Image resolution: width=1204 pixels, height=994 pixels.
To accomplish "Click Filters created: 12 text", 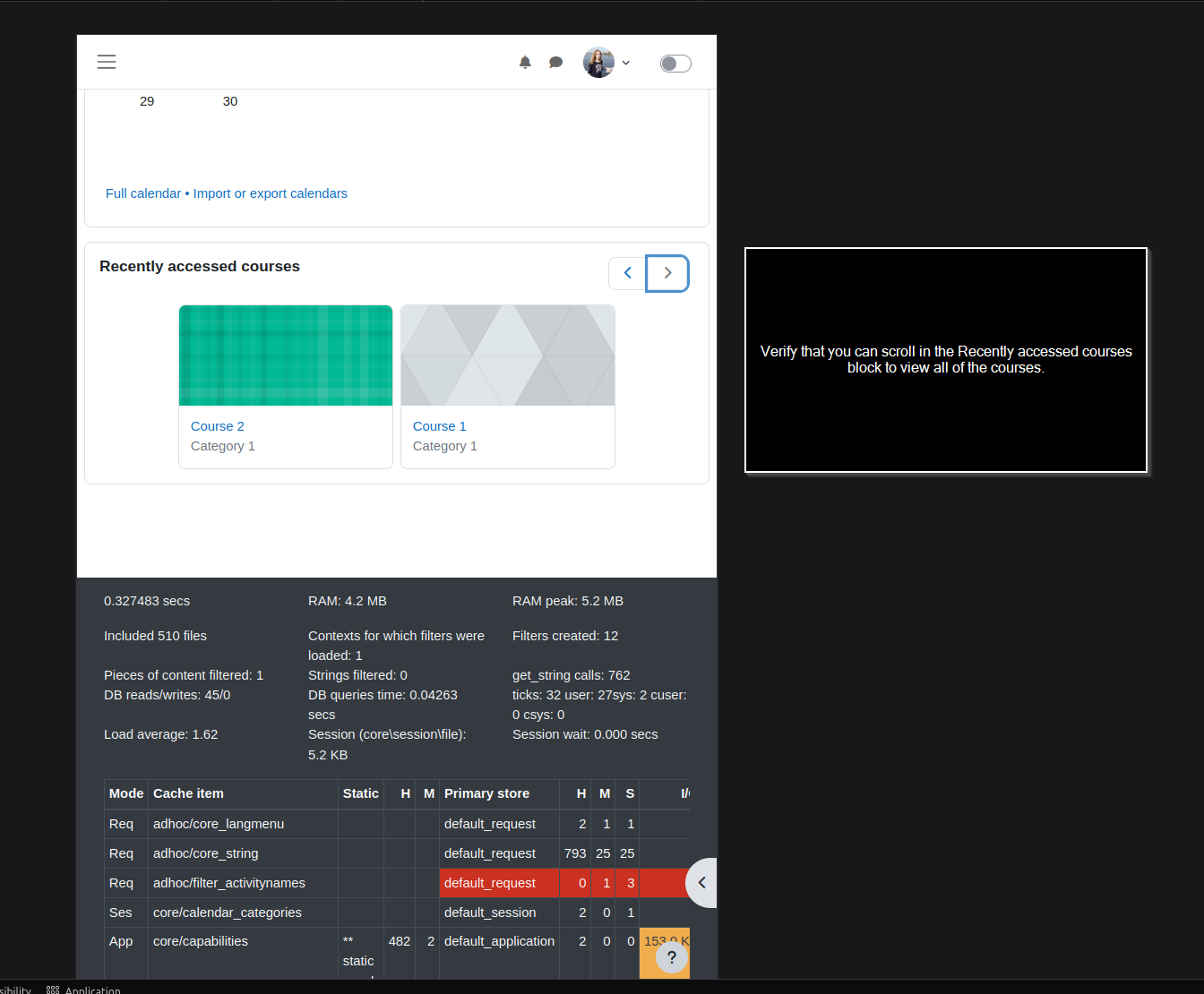I will click(565, 636).
